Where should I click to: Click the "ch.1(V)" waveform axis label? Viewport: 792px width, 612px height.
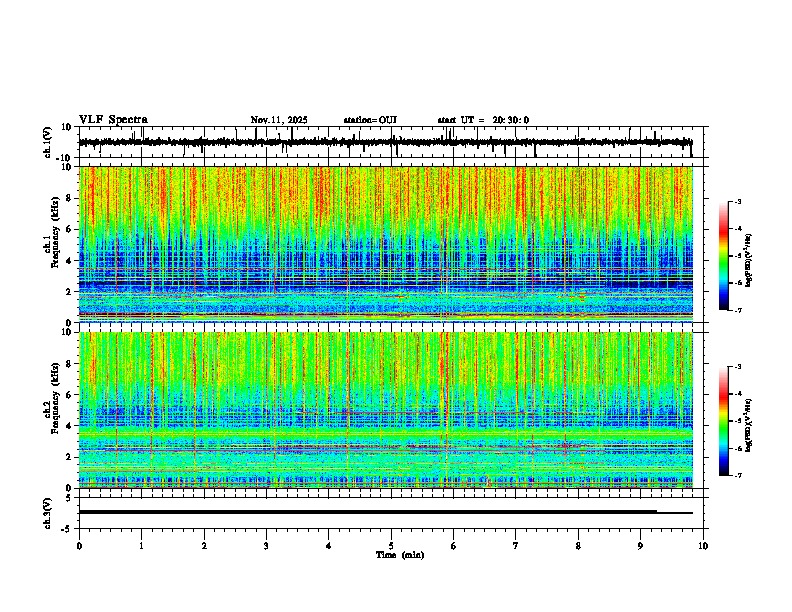(48, 142)
